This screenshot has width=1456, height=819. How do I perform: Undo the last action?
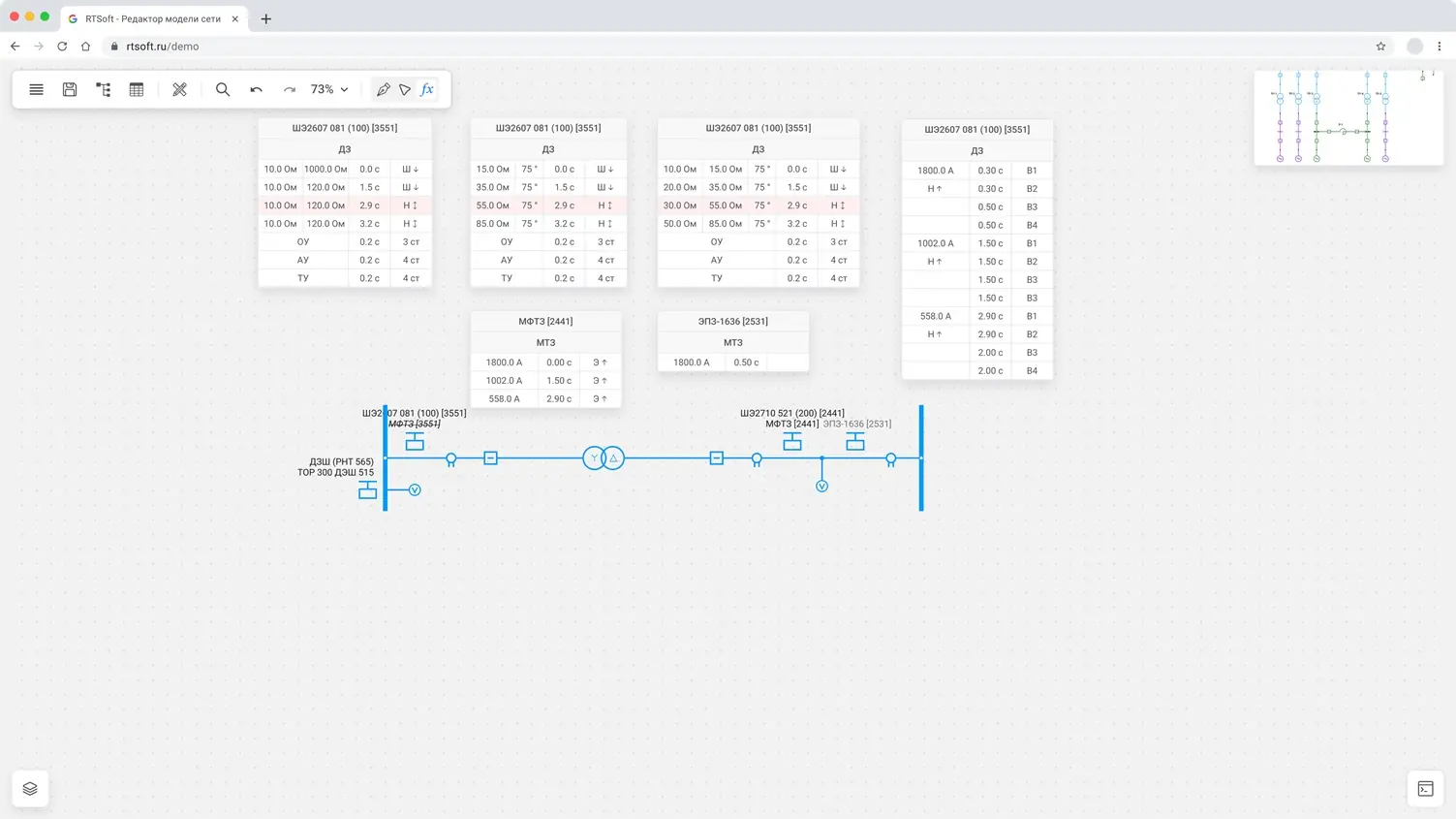pyautogui.click(x=256, y=89)
